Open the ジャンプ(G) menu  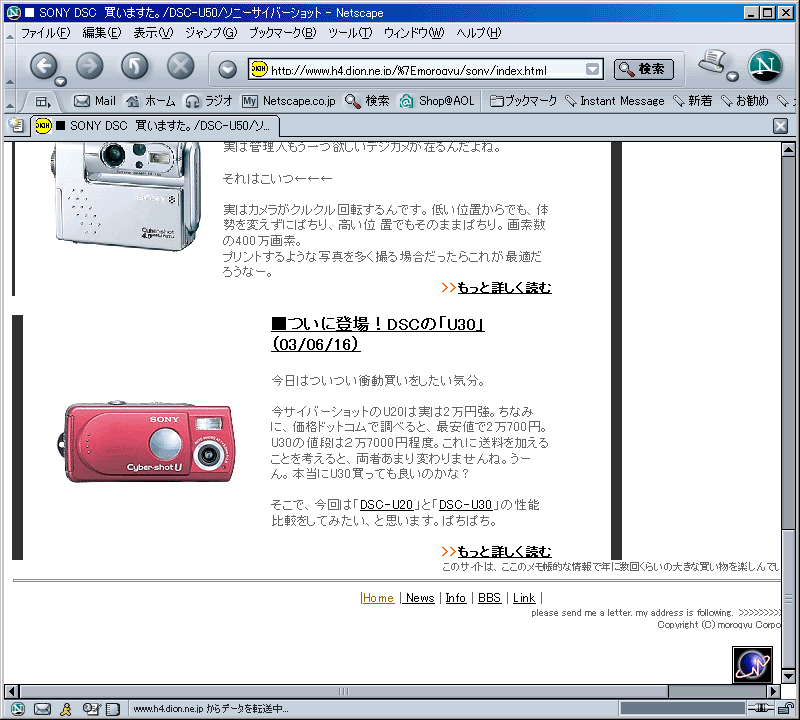pos(211,33)
